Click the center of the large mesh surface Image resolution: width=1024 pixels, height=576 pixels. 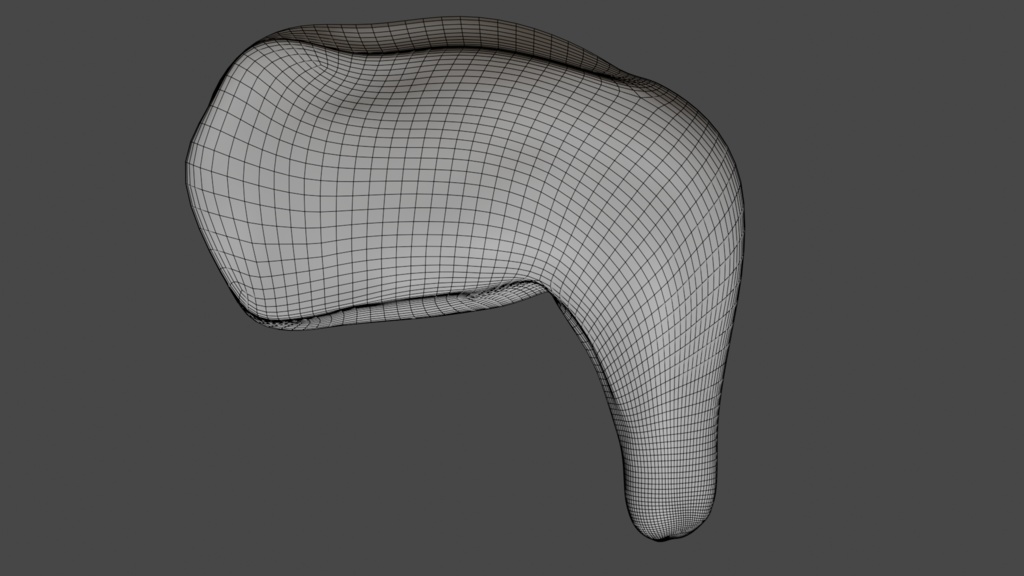pos(420,180)
